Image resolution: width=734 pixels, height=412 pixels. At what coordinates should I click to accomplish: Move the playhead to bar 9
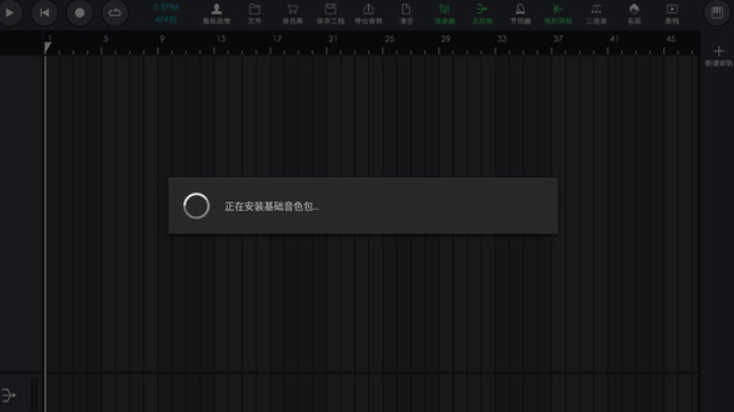click(x=162, y=39)
